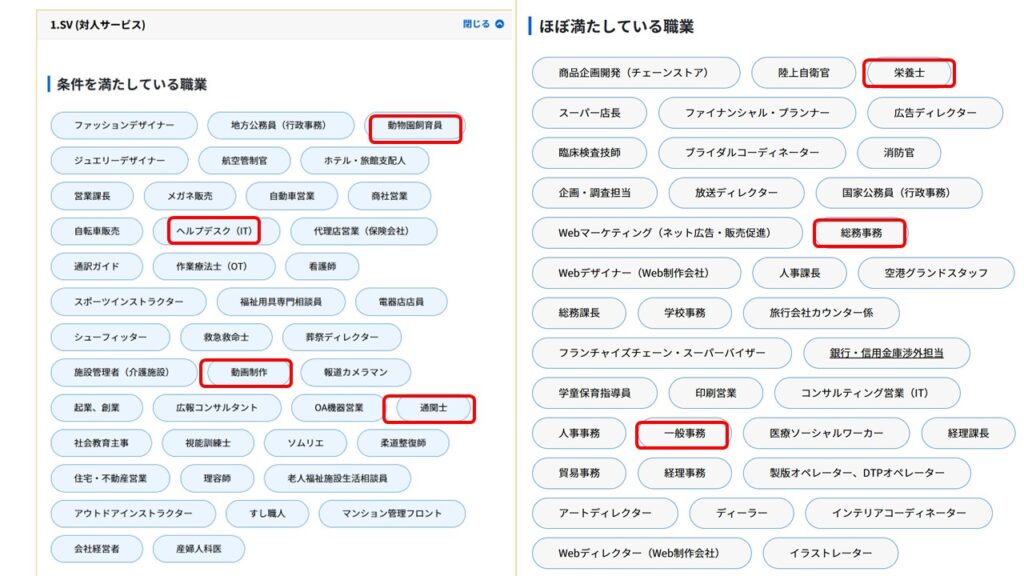1024x576 pixels.
Task: Click the 1.SV (対人サービス) section header
Action: [x=98, y=24]
